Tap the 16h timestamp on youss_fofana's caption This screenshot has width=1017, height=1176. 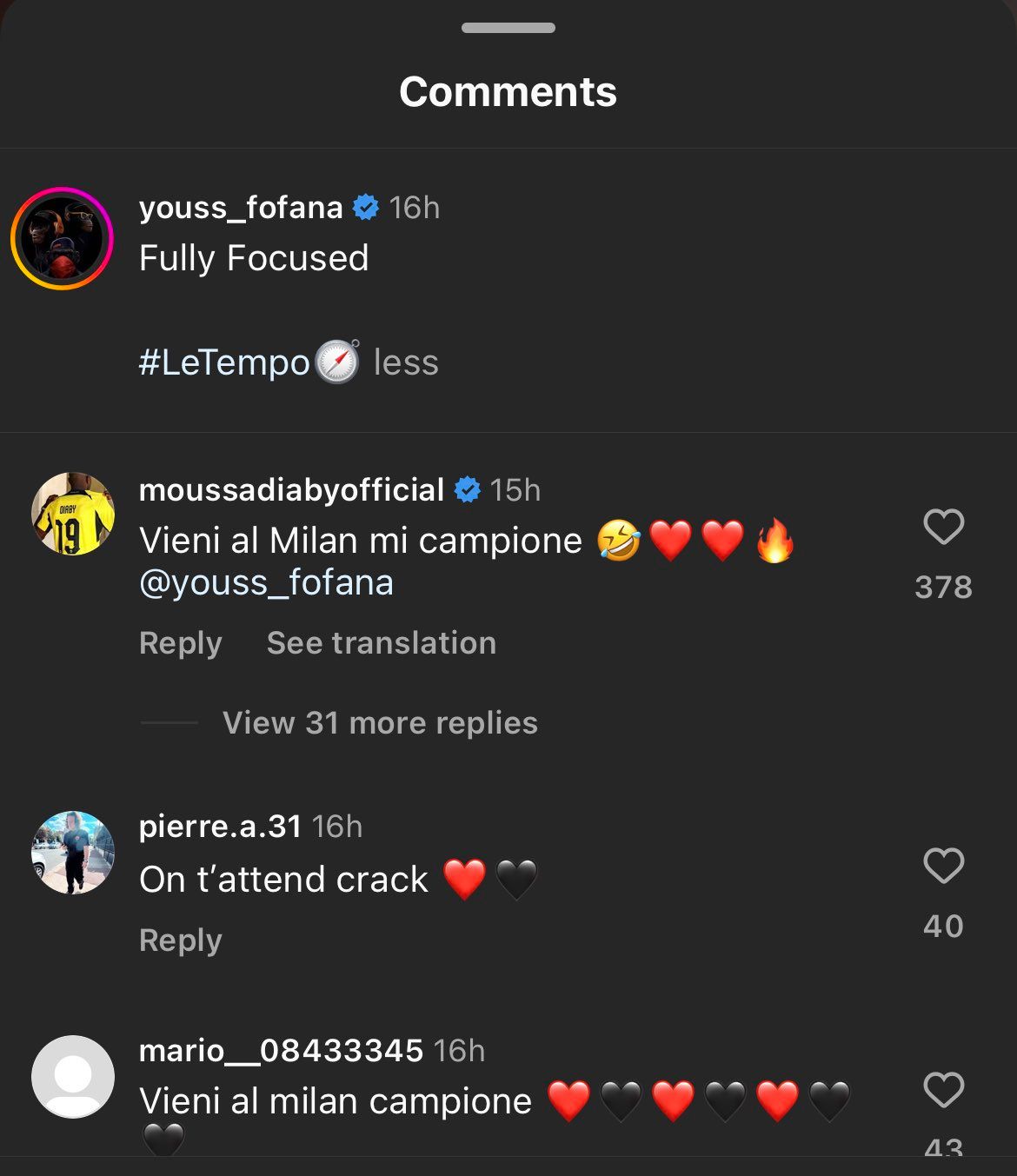pyautogui.click(x=415, y=207)
